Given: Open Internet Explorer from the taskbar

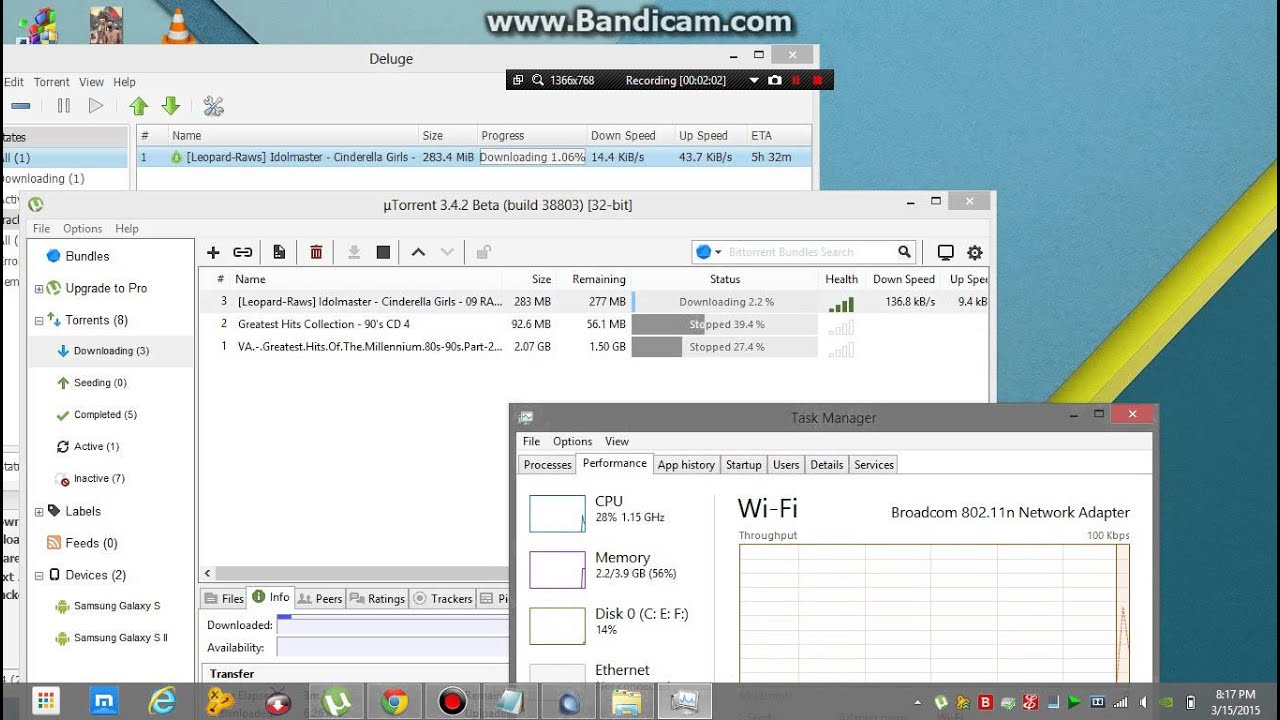Looking at the screenshot, I should (161, 702).
